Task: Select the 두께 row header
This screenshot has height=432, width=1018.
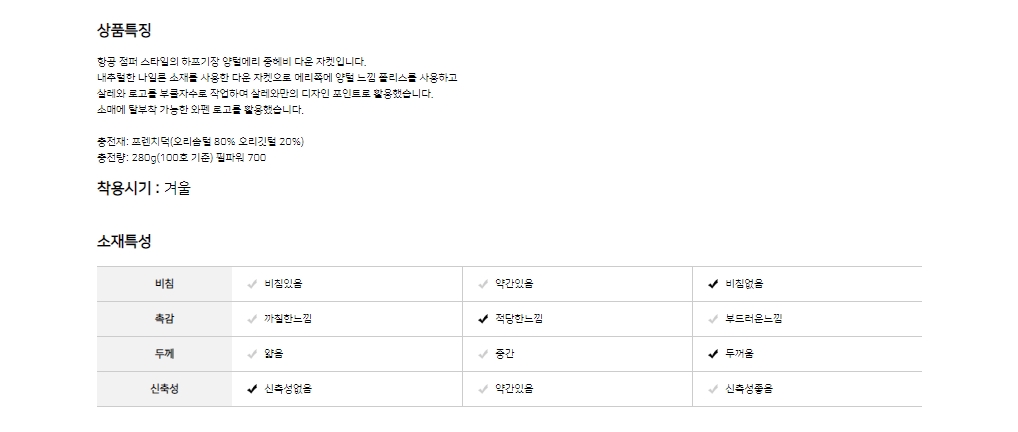Action: pyautogui.click(x=164, y=354)
